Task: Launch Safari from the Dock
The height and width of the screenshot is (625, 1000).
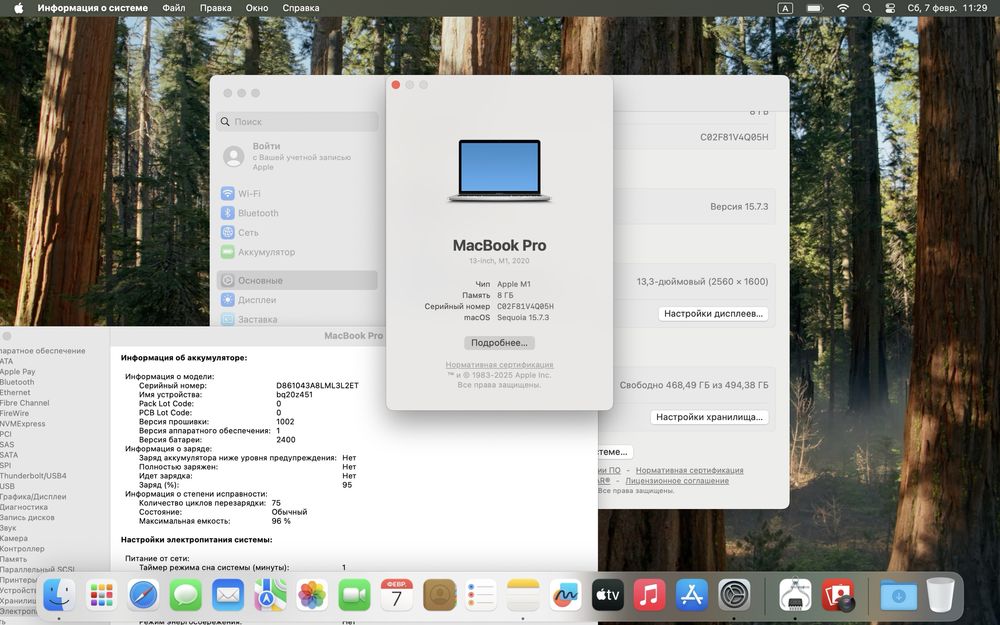Action: (x=143, y=595)
